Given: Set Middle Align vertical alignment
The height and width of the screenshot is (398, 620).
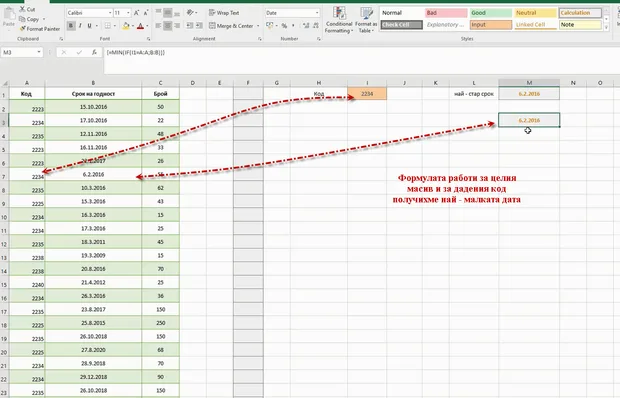Looking at the screenshot, I should pos(168,13).
